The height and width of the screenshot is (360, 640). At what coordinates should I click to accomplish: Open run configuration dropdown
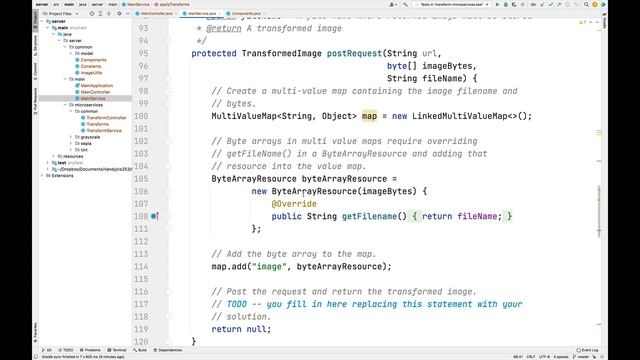pos(452,4)
